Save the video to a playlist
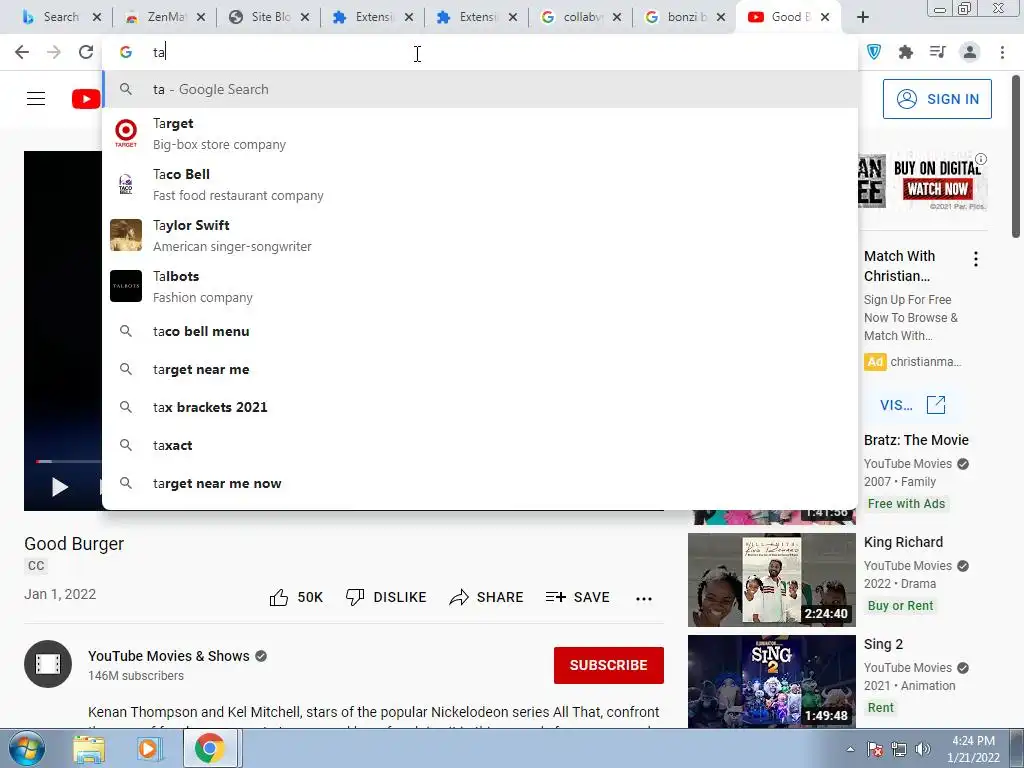This screenshot has width=1024, height=768. (577, 597)
